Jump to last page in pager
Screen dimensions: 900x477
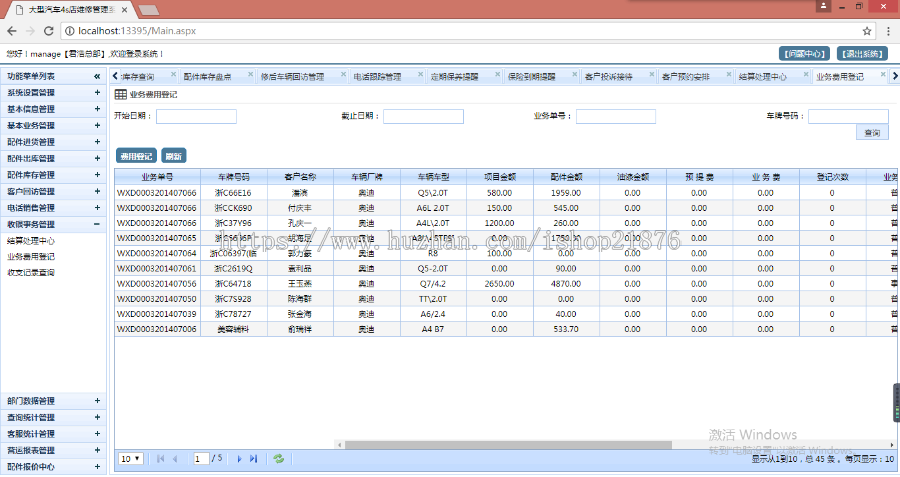tap(254, 458)
